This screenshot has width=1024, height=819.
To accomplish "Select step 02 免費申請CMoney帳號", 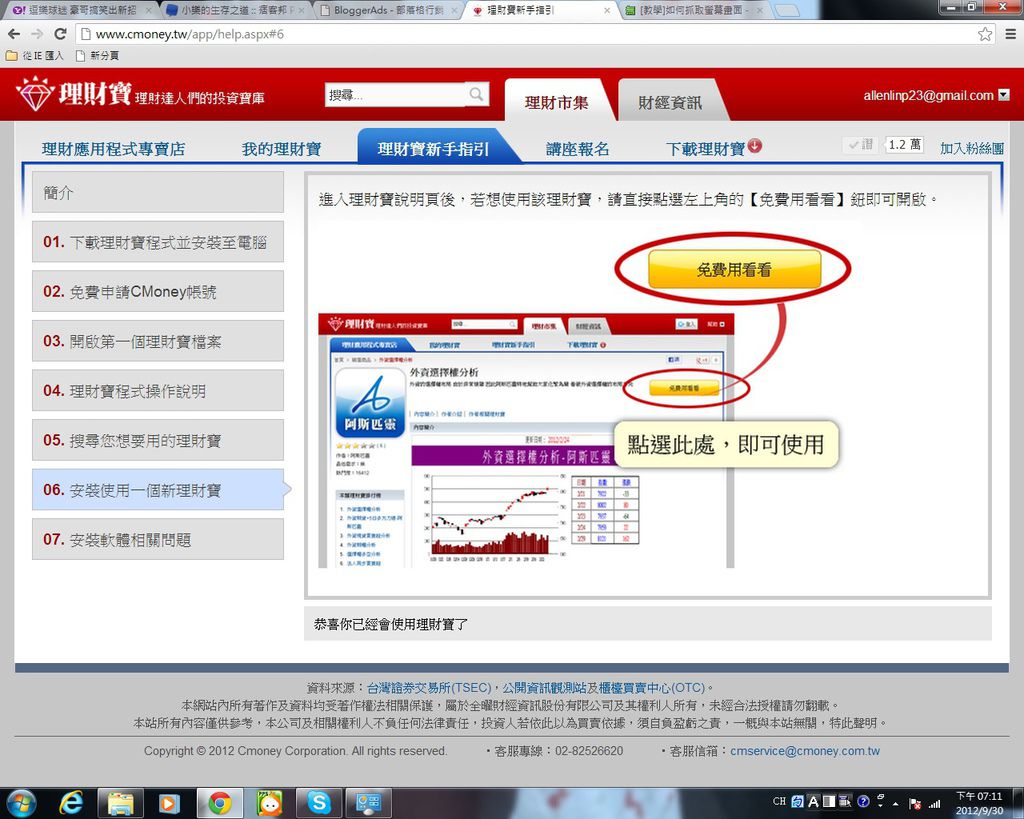I will 157,291.
